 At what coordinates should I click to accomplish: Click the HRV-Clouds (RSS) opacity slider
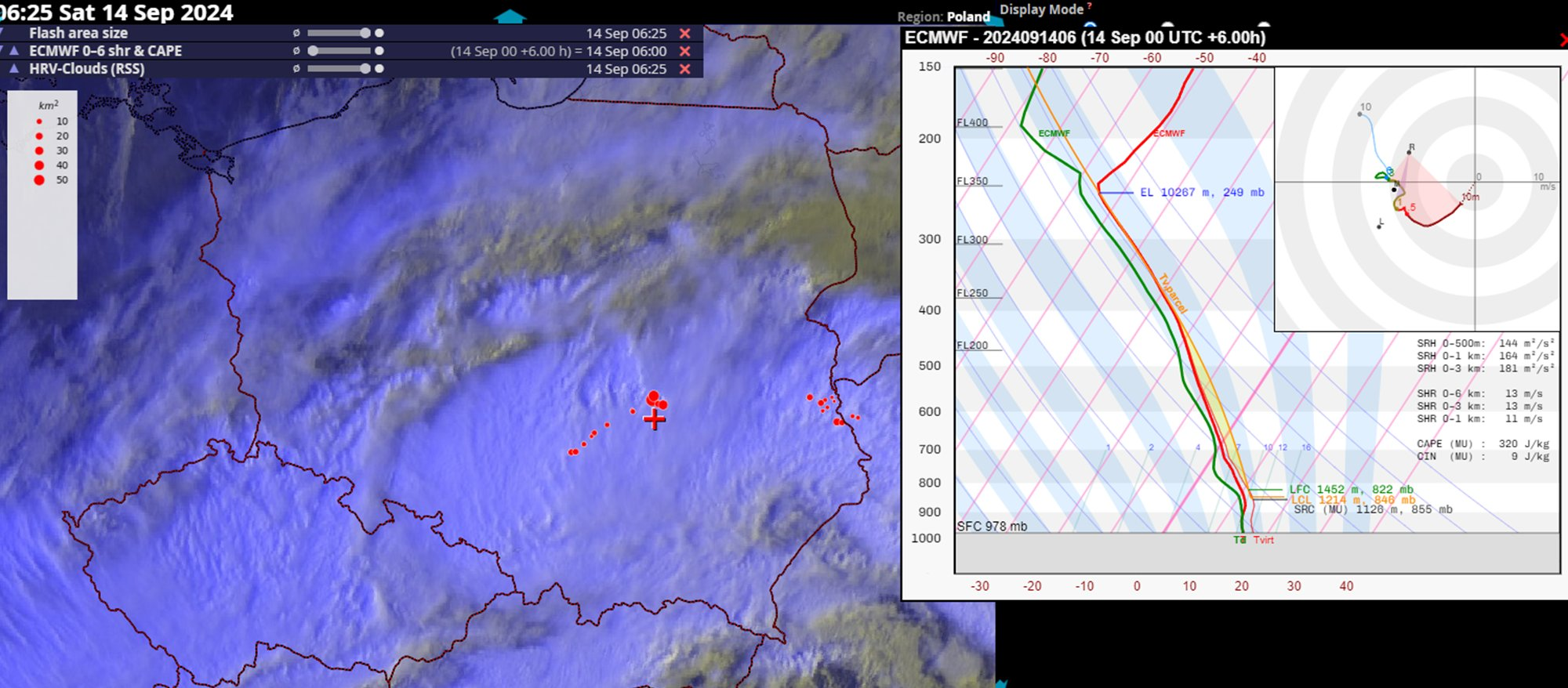338,69
